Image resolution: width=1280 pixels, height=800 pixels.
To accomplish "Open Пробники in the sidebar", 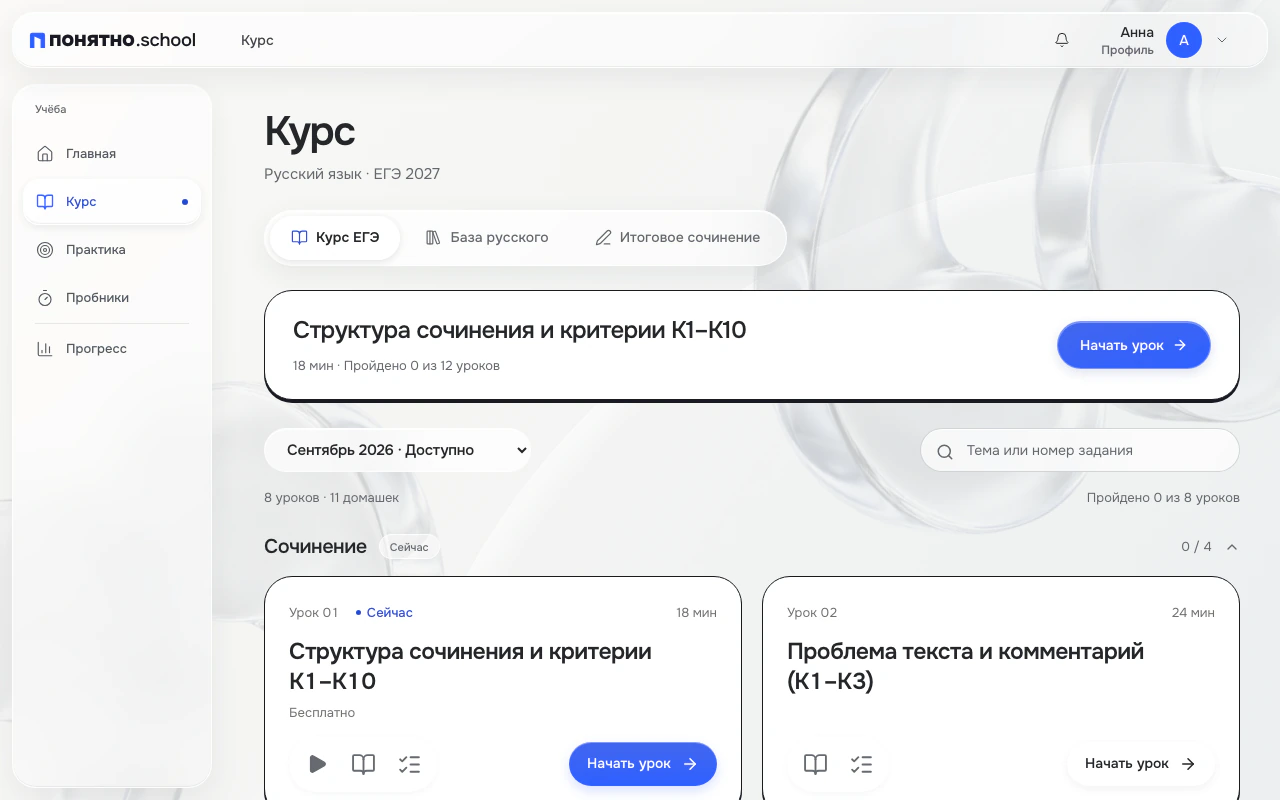I will [x=111, y=298].
